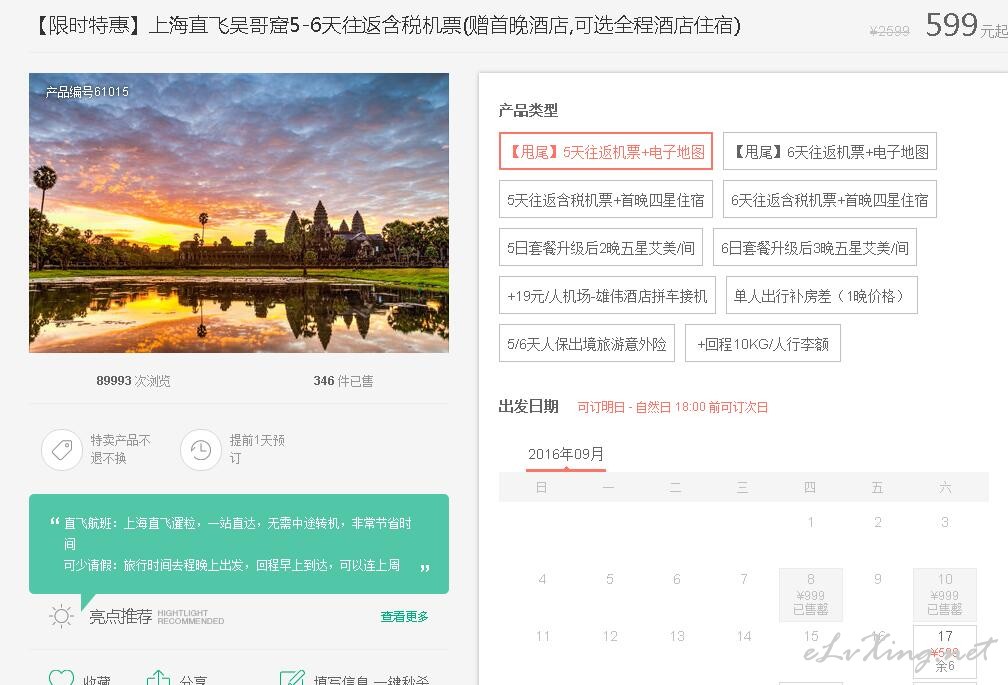1008x685 pixels.
Task: Click calendar date 1
Action: point(811,522)
